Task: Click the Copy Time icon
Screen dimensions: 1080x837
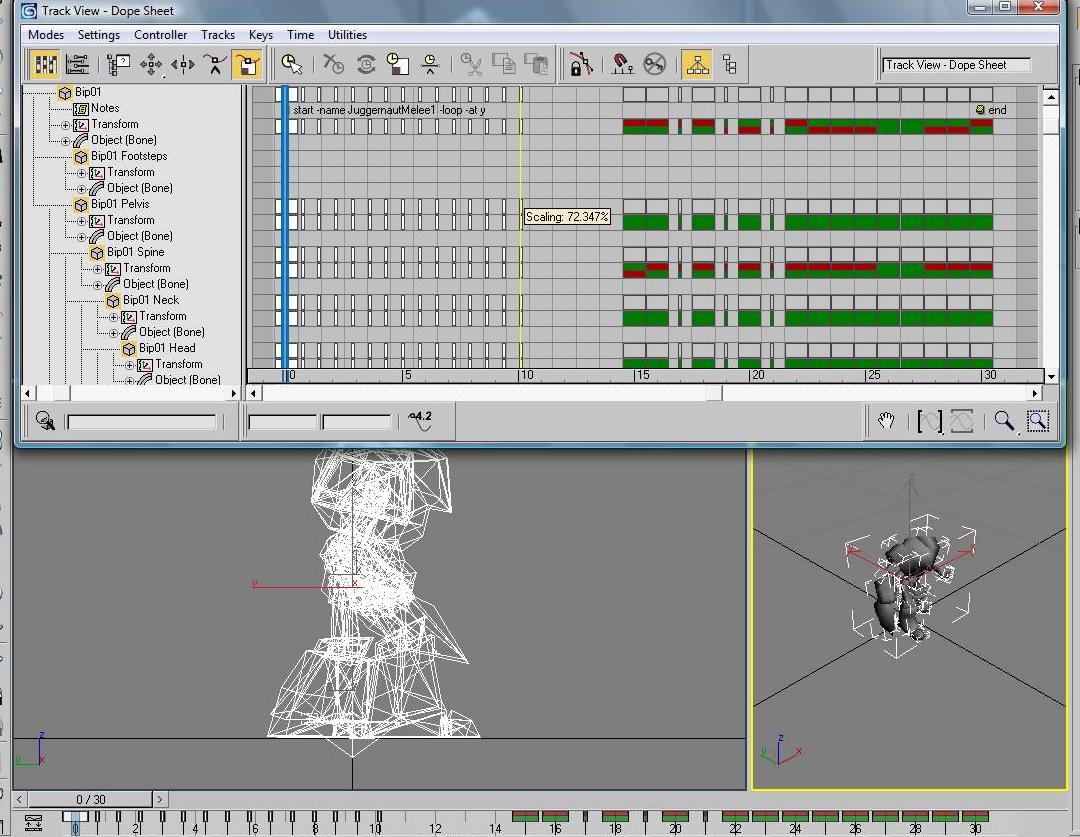Action: (504, 65)
